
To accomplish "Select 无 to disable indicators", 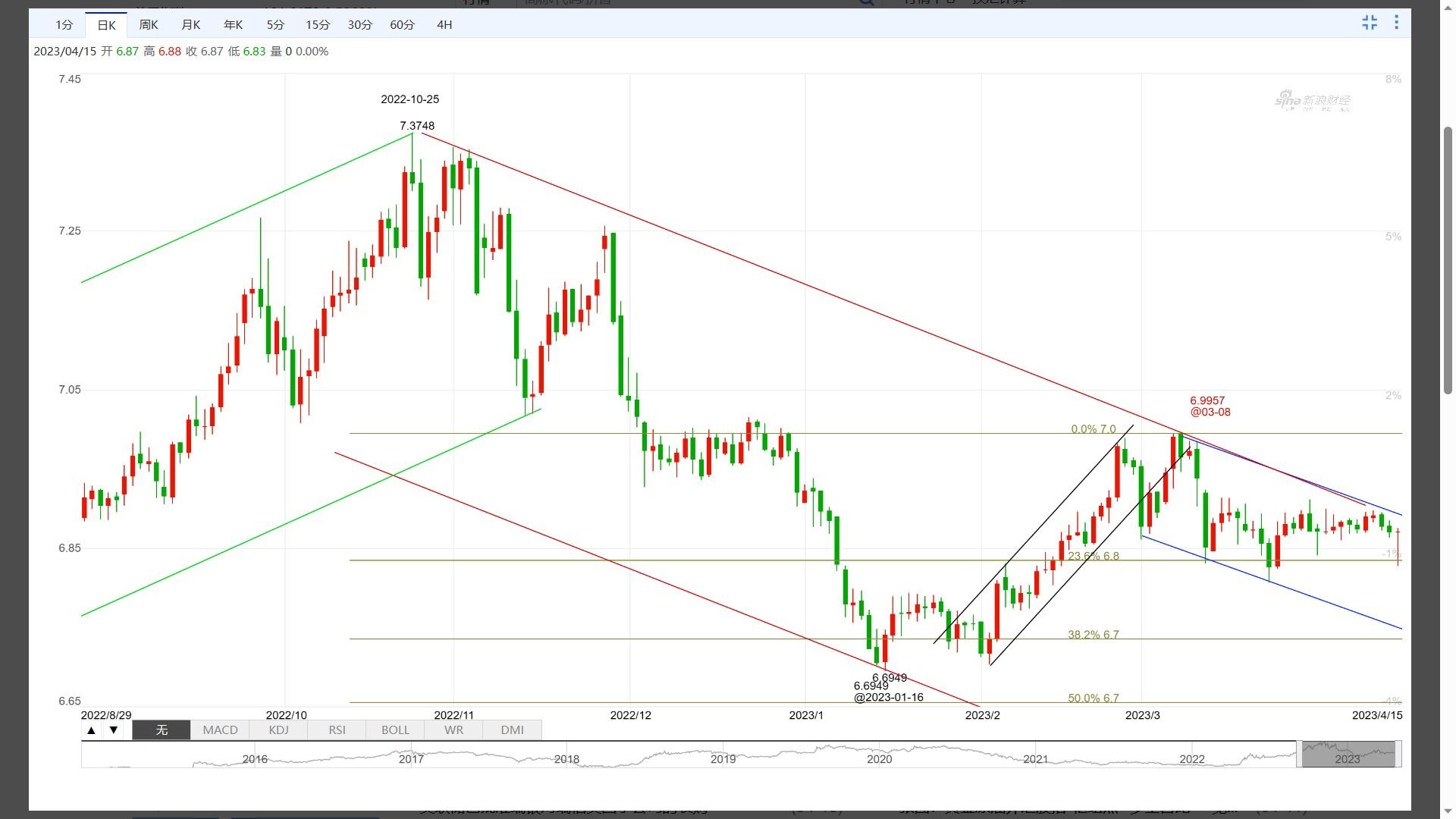I will point(161,730).
